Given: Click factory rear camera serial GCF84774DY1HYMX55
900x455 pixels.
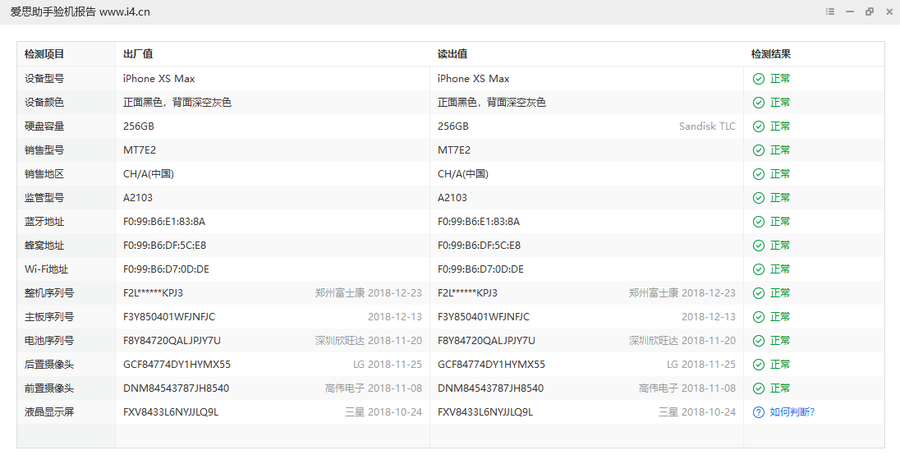Looking at the screenshot, I should [177, 364].
